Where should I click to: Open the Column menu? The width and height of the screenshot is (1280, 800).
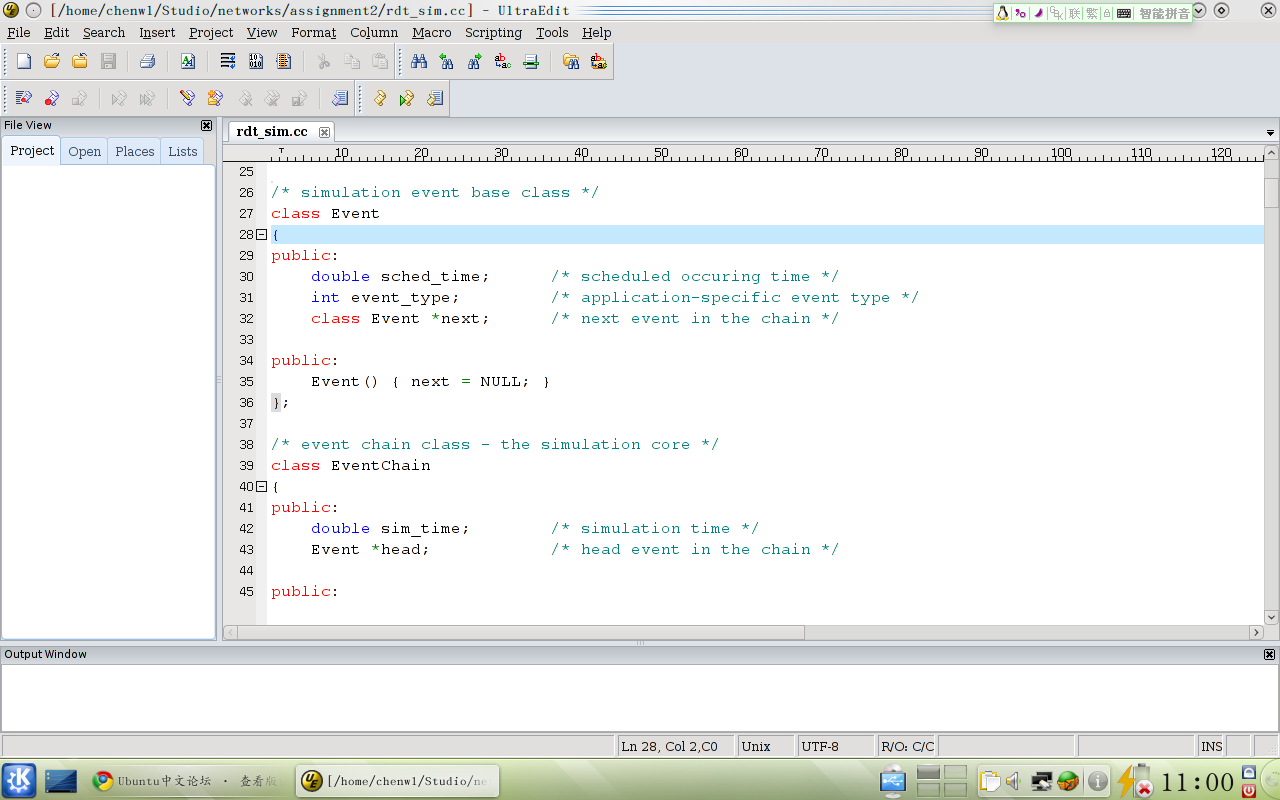[x=374, y=32]
